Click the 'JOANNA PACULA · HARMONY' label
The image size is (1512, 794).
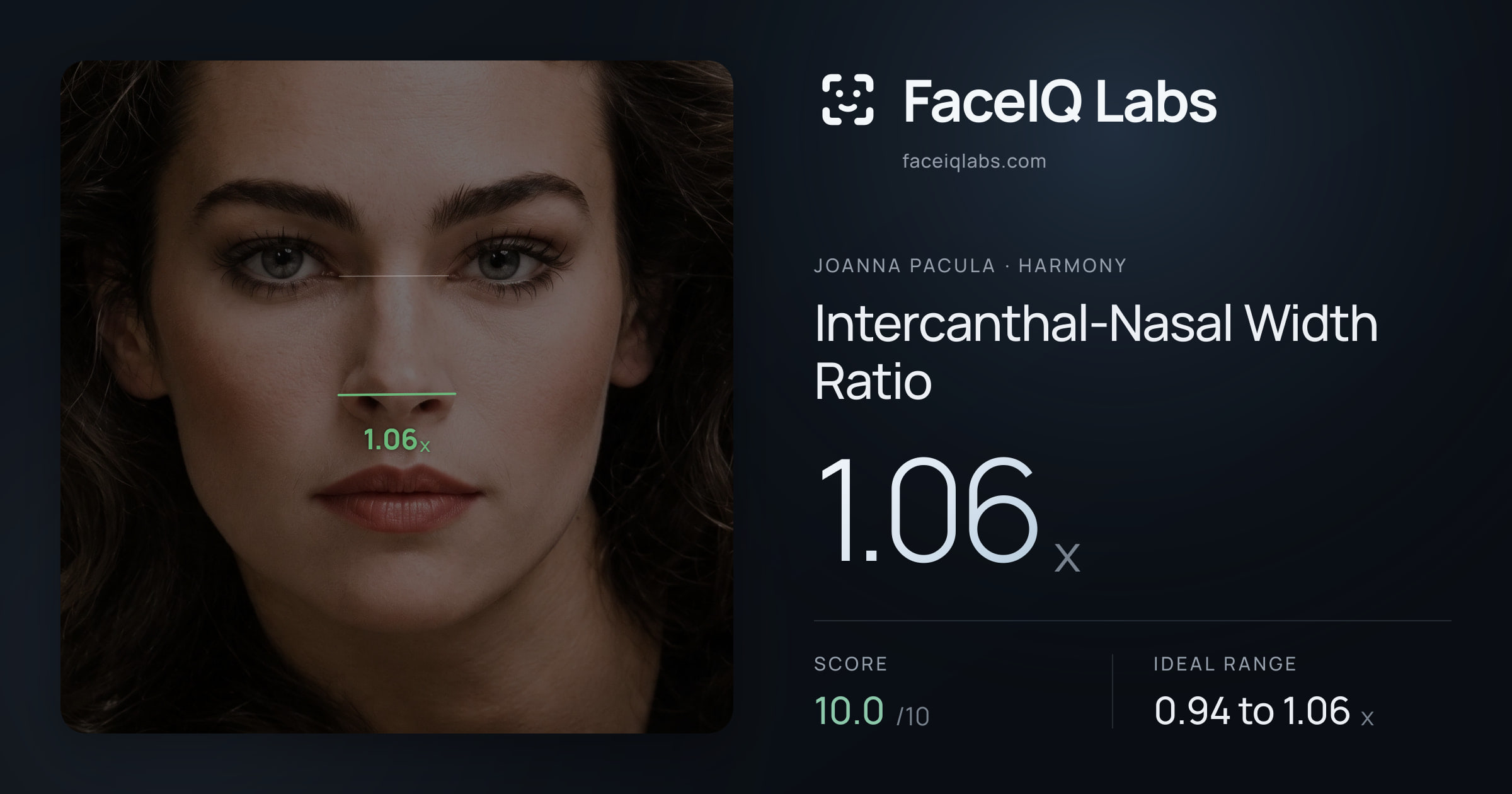(x=970, y=265)
